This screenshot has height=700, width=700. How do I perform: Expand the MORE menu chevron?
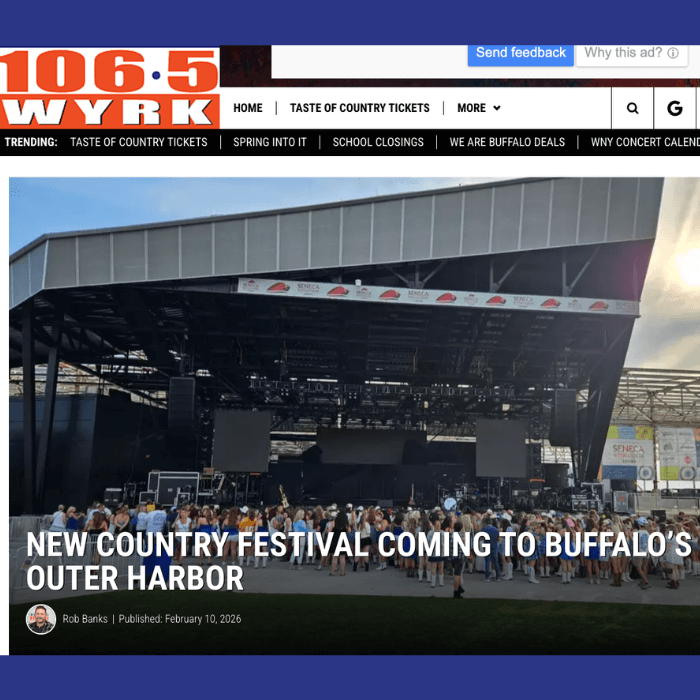pos(496,108)
